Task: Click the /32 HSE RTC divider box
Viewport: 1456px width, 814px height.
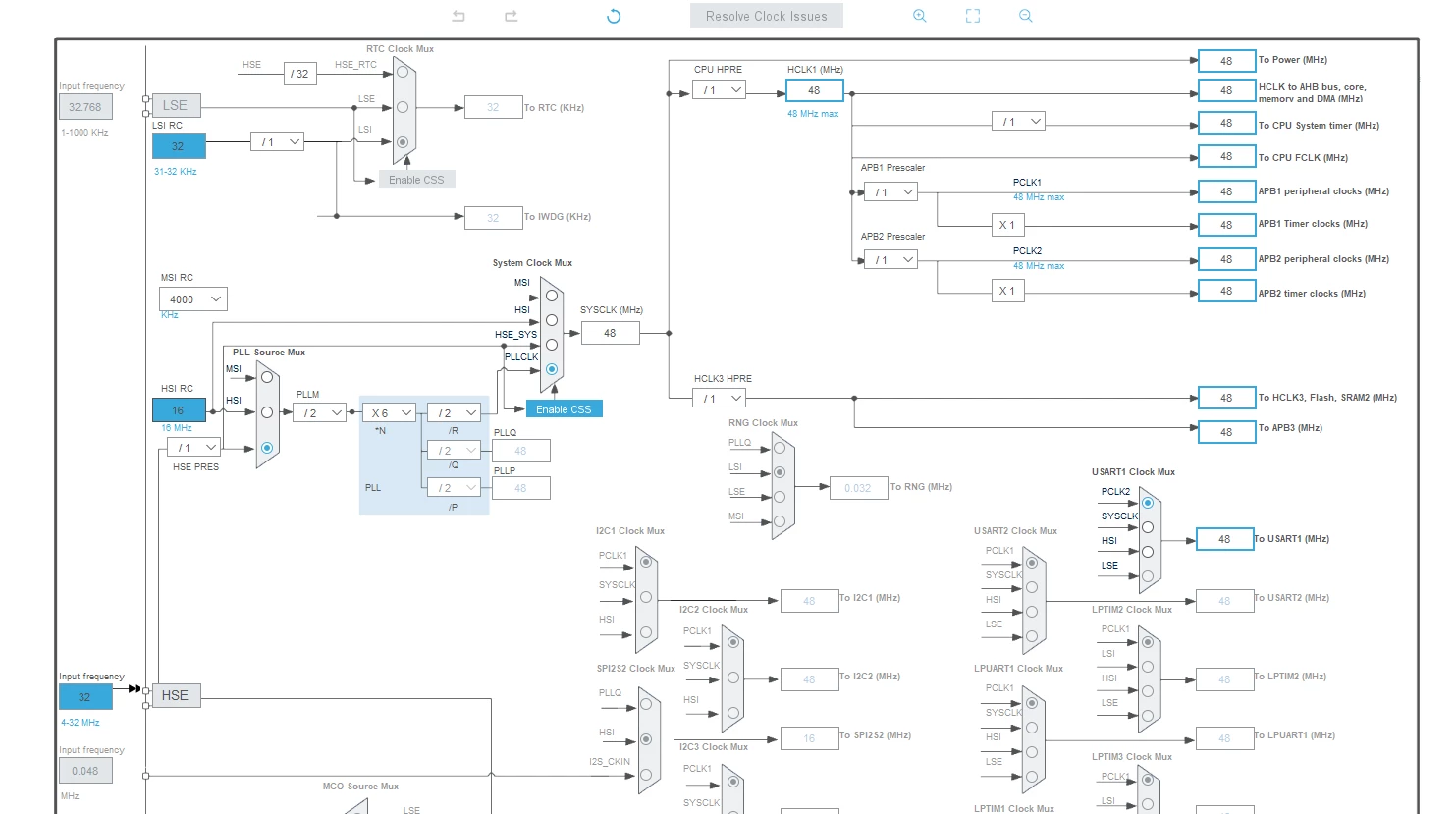Action: [x=300, y=74]
